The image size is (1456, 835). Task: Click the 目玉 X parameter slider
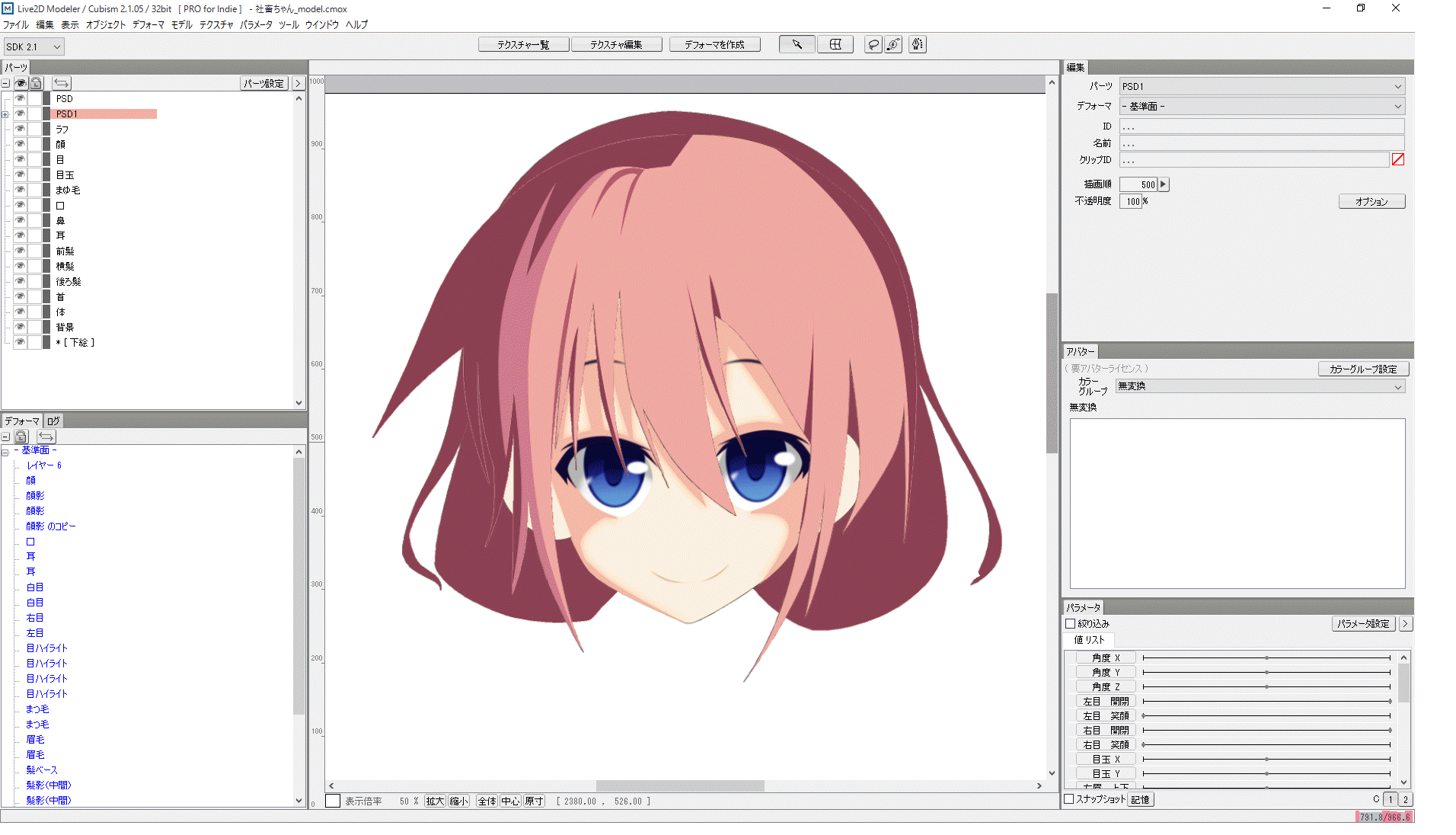(x=1266, y=759)
